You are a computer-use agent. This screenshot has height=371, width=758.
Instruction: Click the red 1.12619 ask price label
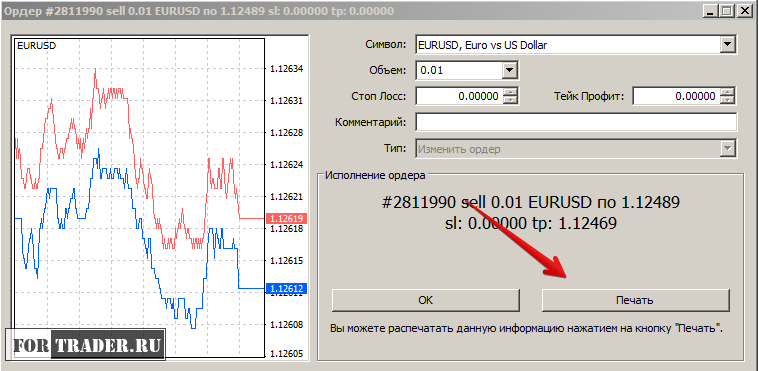pos(286,219)
